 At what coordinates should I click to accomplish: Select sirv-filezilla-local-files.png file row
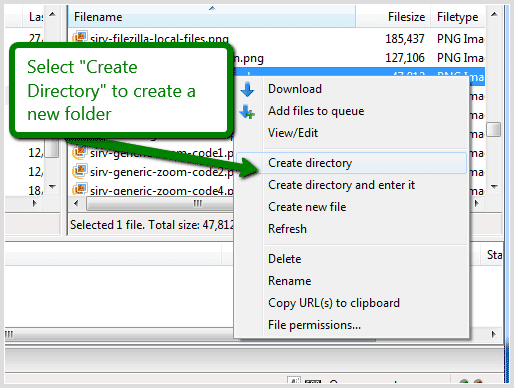277,38
